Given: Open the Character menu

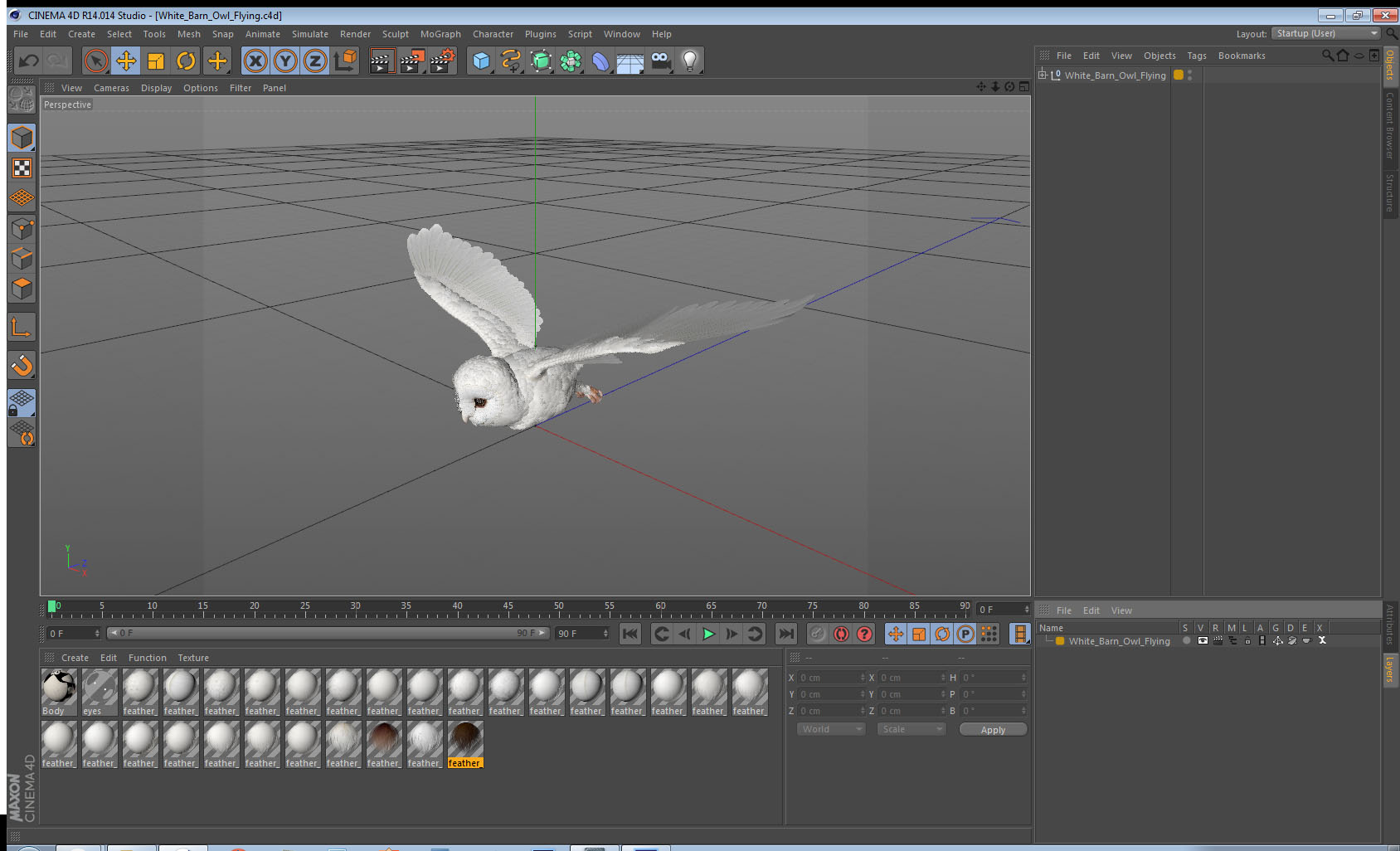Looking at the screenshot, I should [493, 34].
